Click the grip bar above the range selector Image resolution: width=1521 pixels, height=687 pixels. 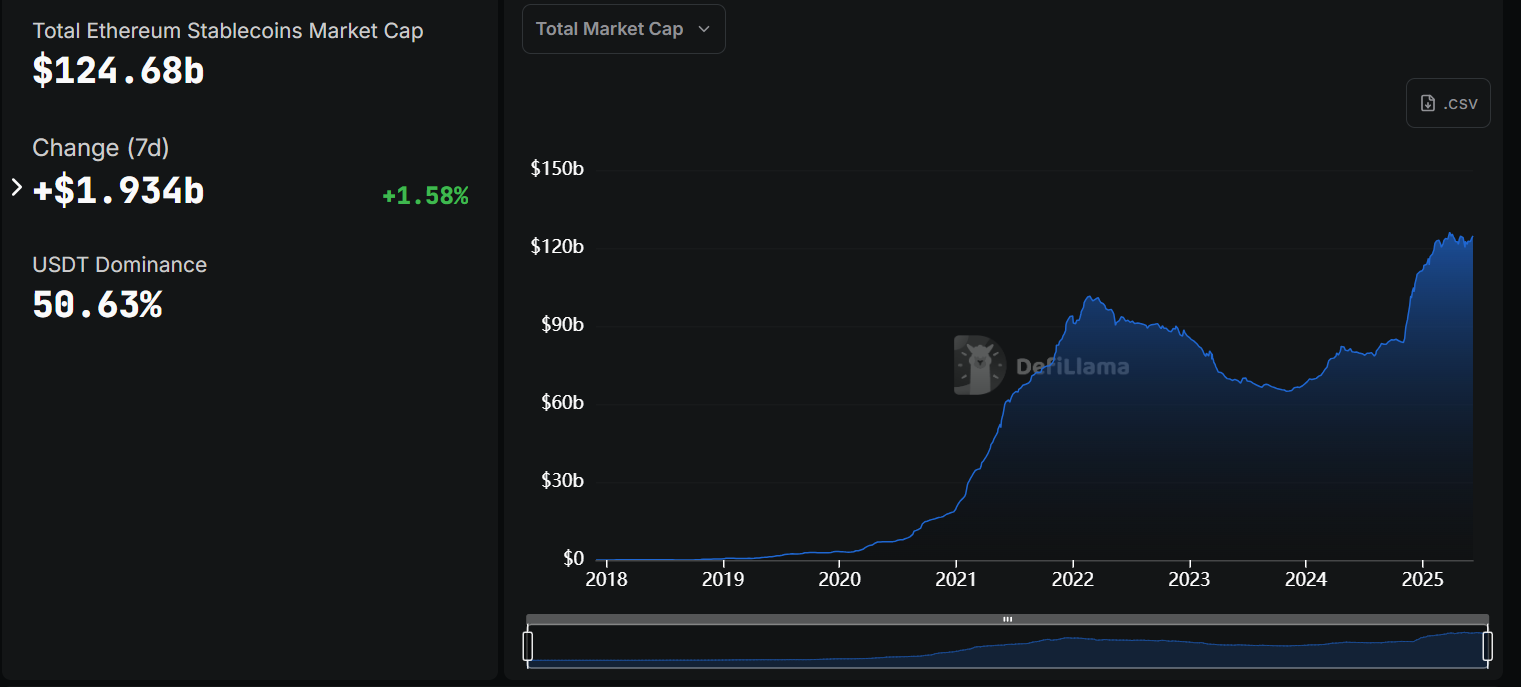1007,619
